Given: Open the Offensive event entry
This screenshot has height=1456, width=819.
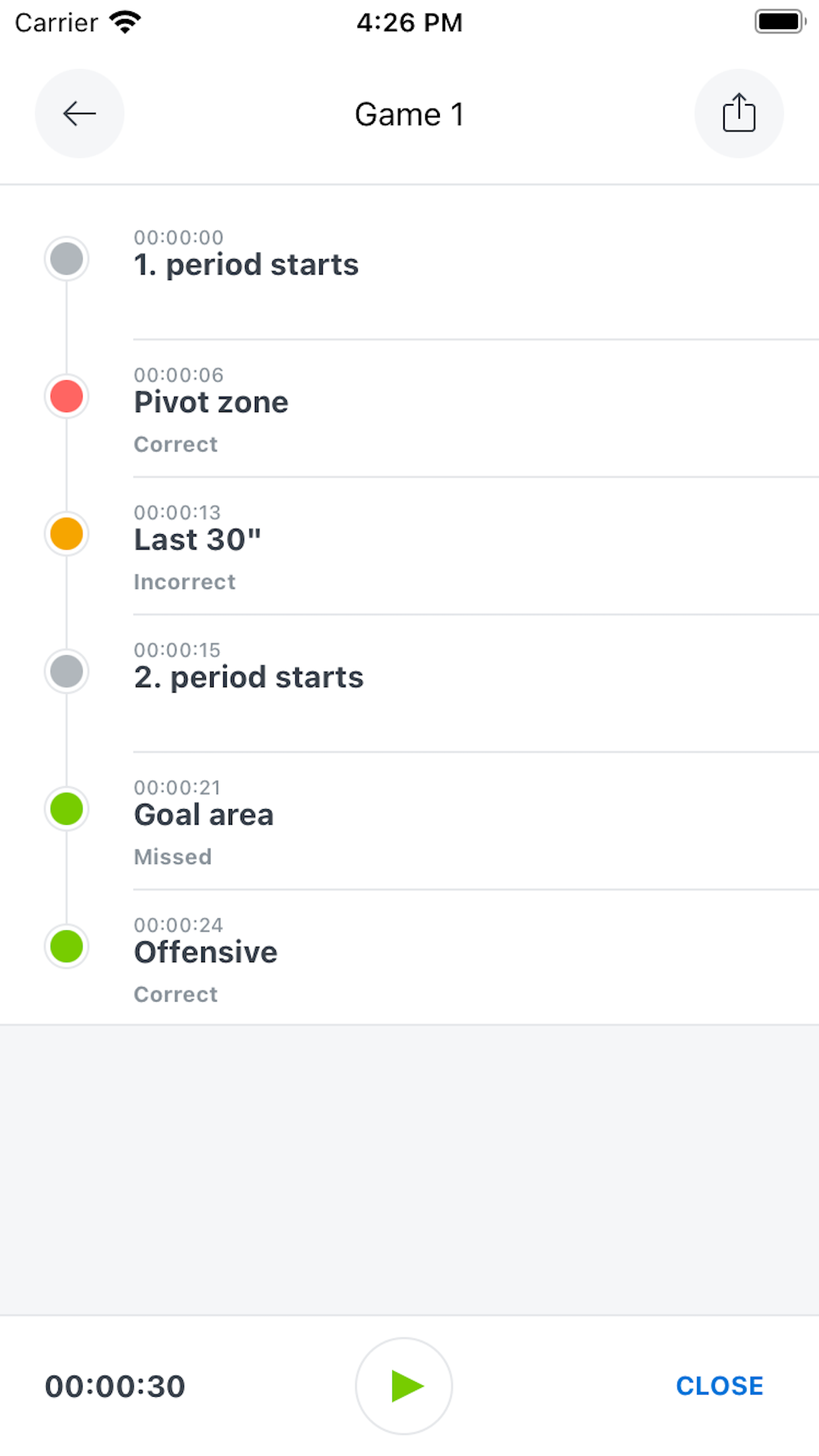Looking at the screenshot, I should click(x=409, y=957).
